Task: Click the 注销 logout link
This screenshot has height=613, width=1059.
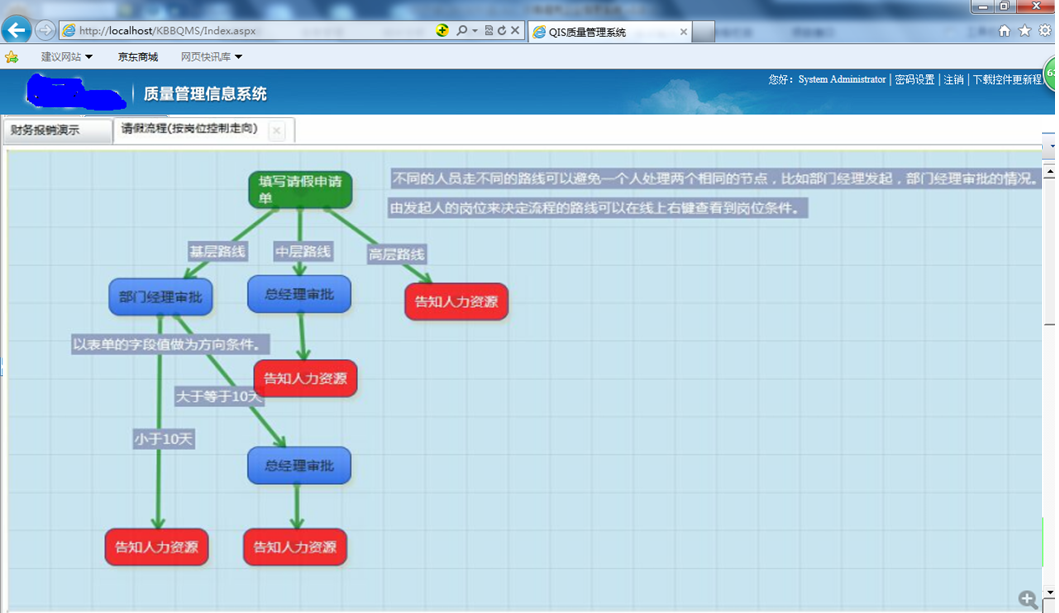Action: 954,79
